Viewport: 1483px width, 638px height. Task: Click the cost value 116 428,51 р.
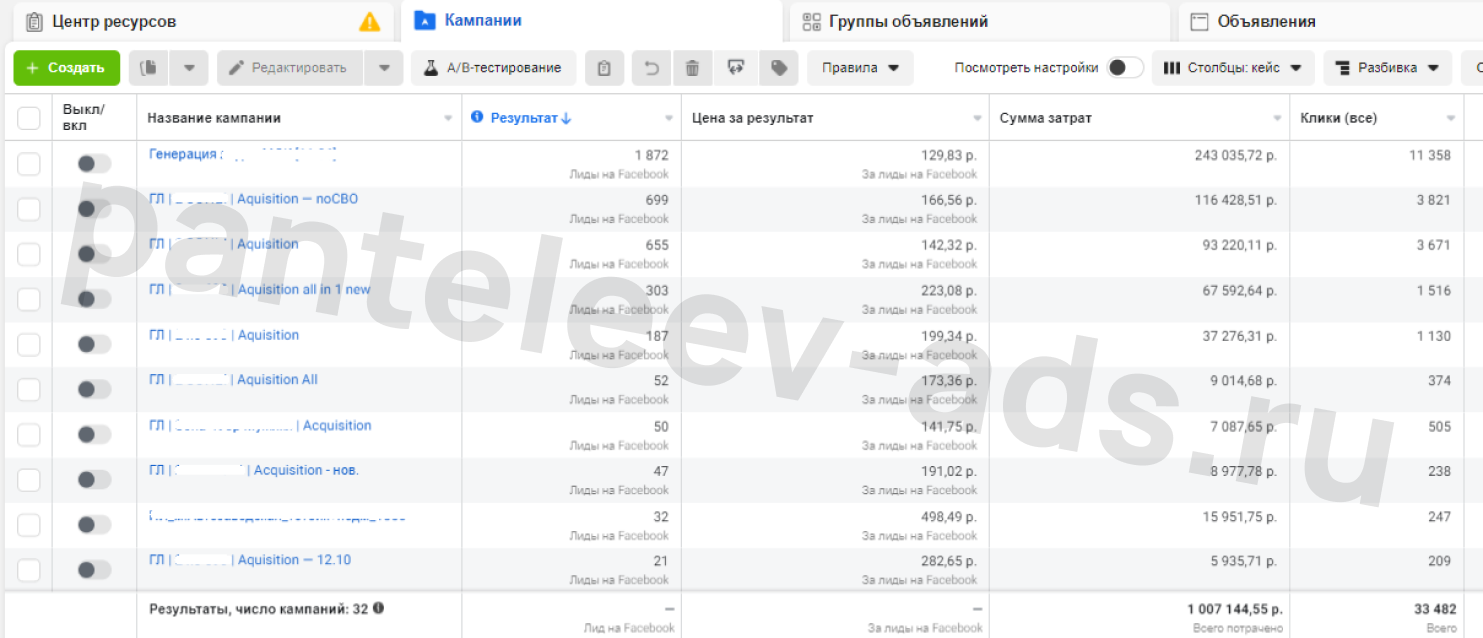pyautogui.click(x=1235, y=200)
